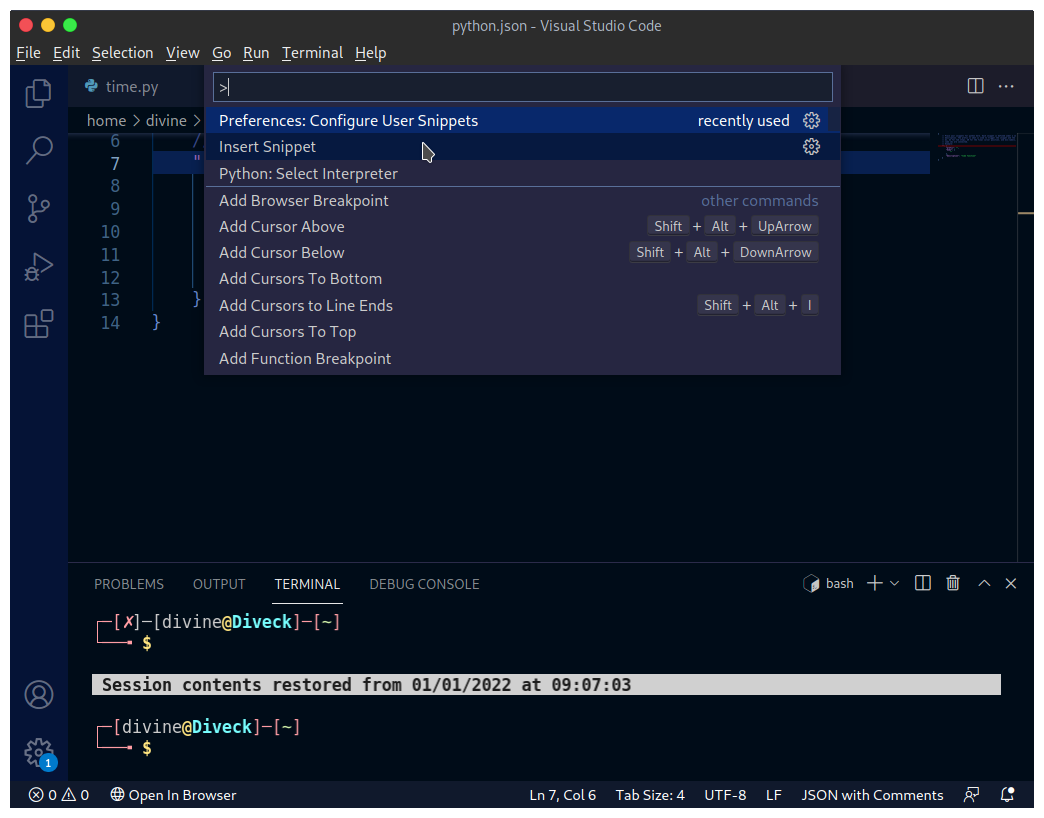The height and width of the screenshot is (818, 1044).
Task: Configure keybinding gear for Insert Snippet
Action: point(811,146)
